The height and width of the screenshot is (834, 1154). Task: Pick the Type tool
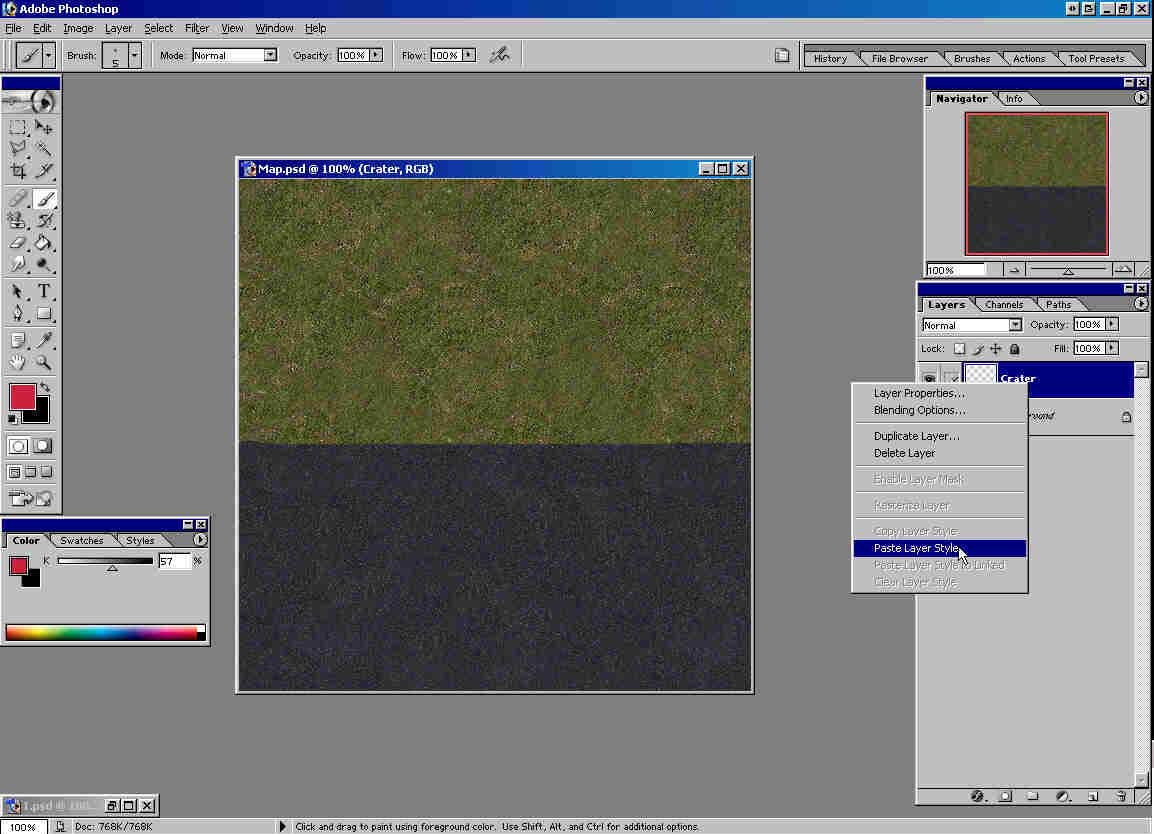[x=44, y=292]
